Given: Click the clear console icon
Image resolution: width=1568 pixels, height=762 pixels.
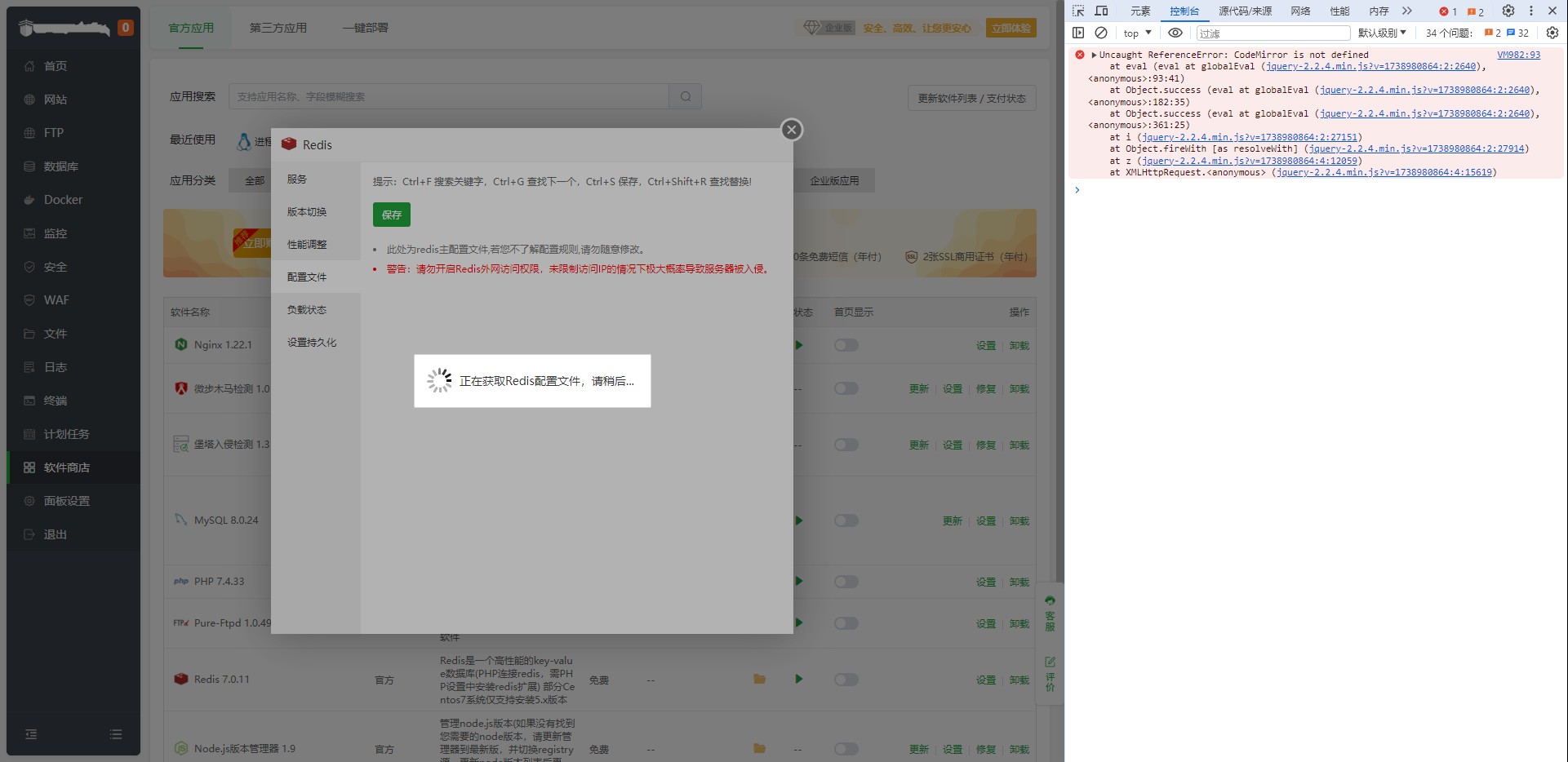Looking at the screenshot, I should coord(1101,33).
